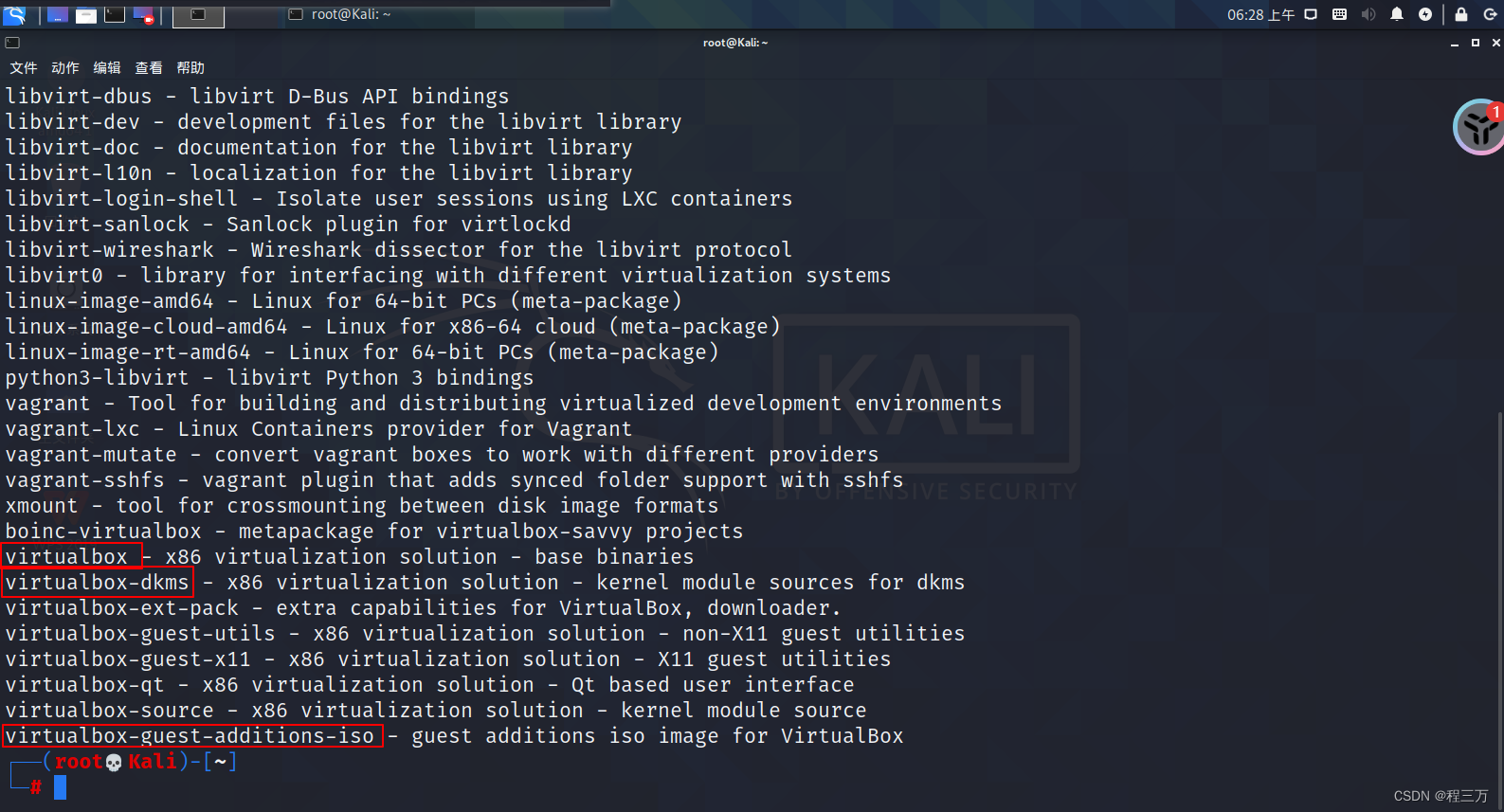Screen dimensions: 1504x812
Task: Open the 帮助 (Help) menu
Action: tap(190, 67)
